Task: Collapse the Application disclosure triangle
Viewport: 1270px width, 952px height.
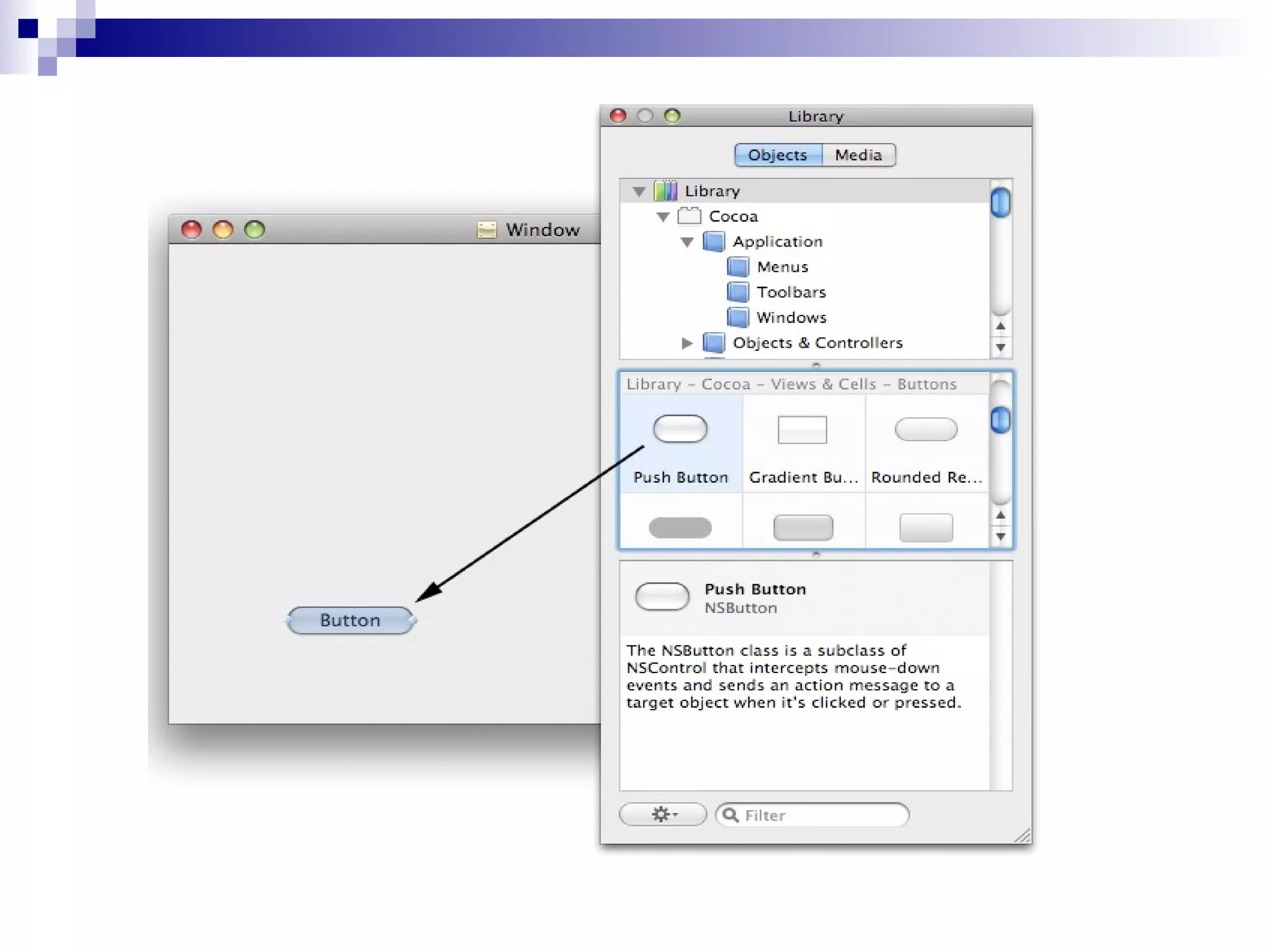Action: pyautogui.click(x=687, y=242)
